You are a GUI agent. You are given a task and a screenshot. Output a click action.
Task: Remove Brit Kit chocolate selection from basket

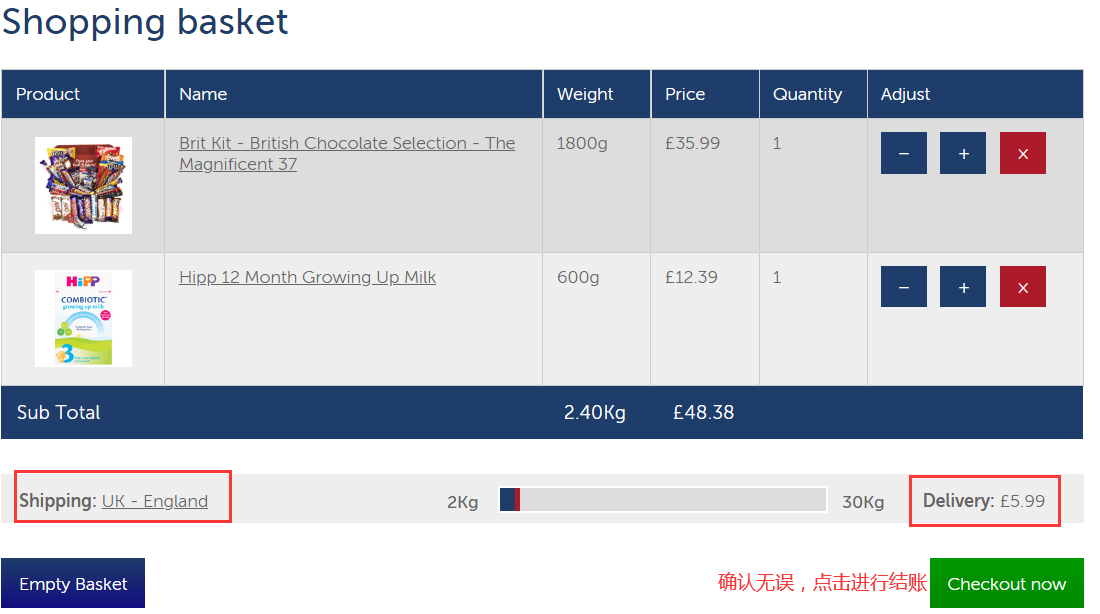[x=1022, y=154]
